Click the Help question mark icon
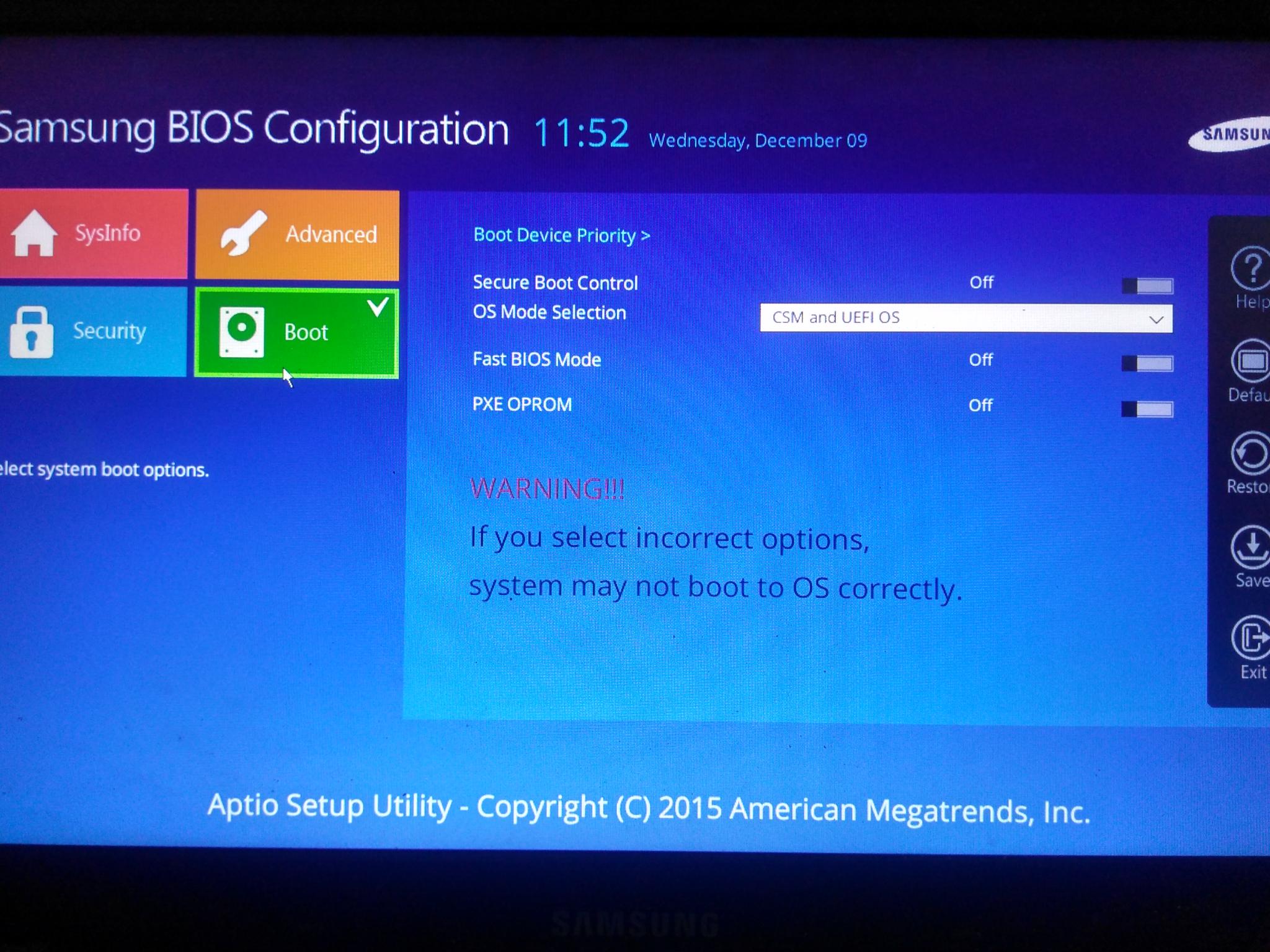Viewport: 1270px width, 952px height. (x=1250, y=268)
